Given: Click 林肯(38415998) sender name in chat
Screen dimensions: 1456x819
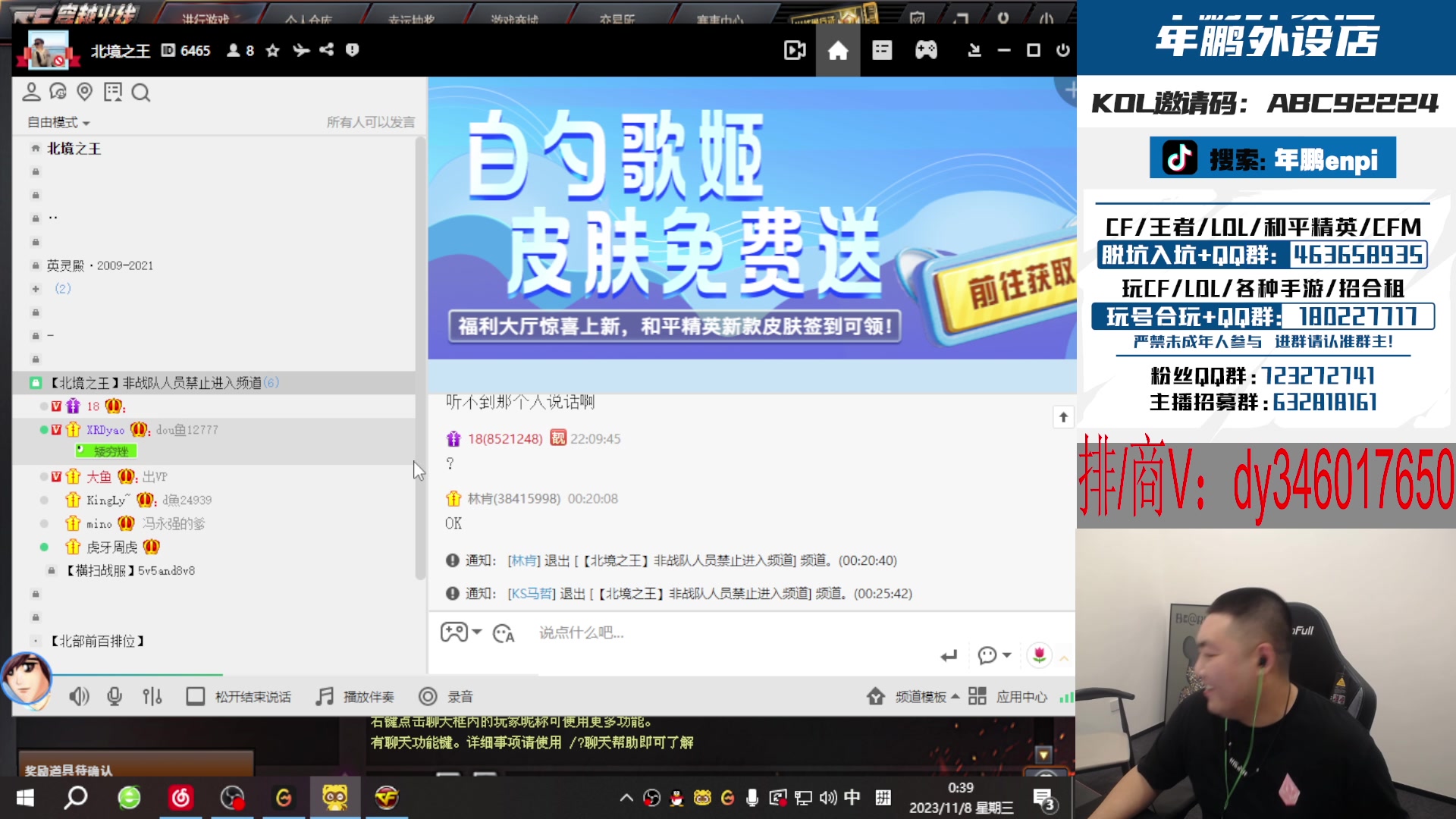Looking at the screenshot, I should click(513, 499).
